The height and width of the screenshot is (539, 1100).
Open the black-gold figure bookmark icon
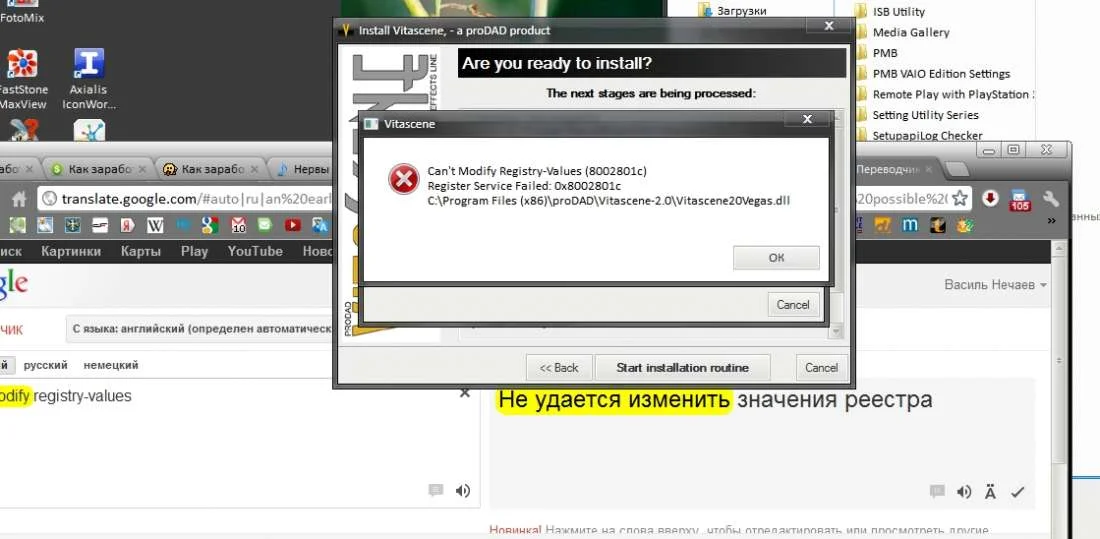pos(938,225)
